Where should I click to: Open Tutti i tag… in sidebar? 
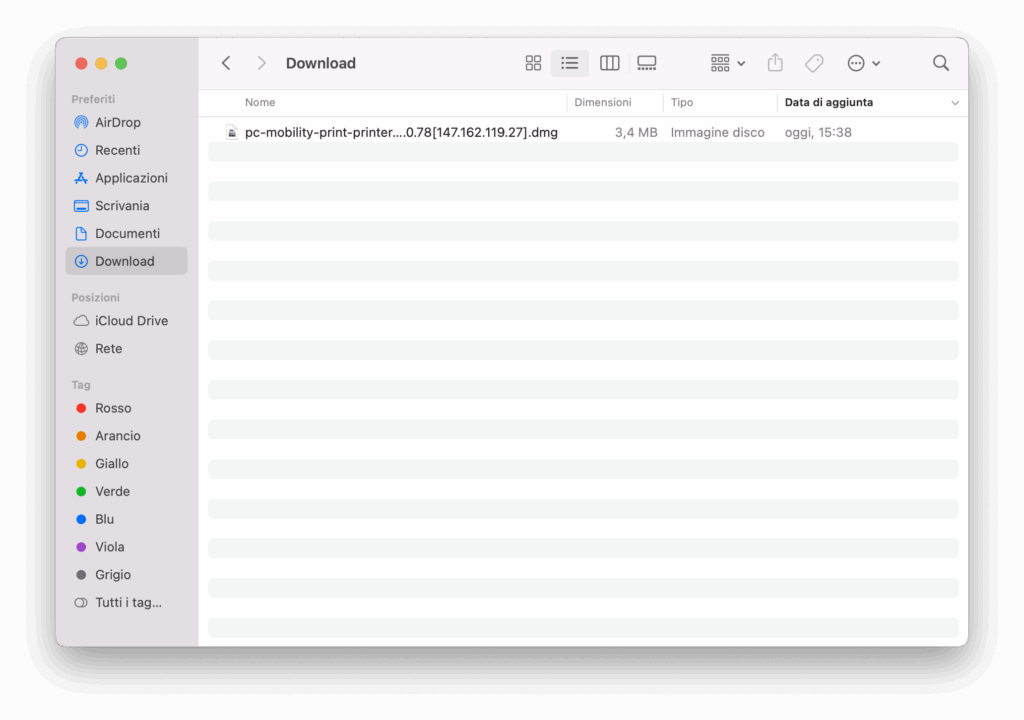tap(128, 602)
